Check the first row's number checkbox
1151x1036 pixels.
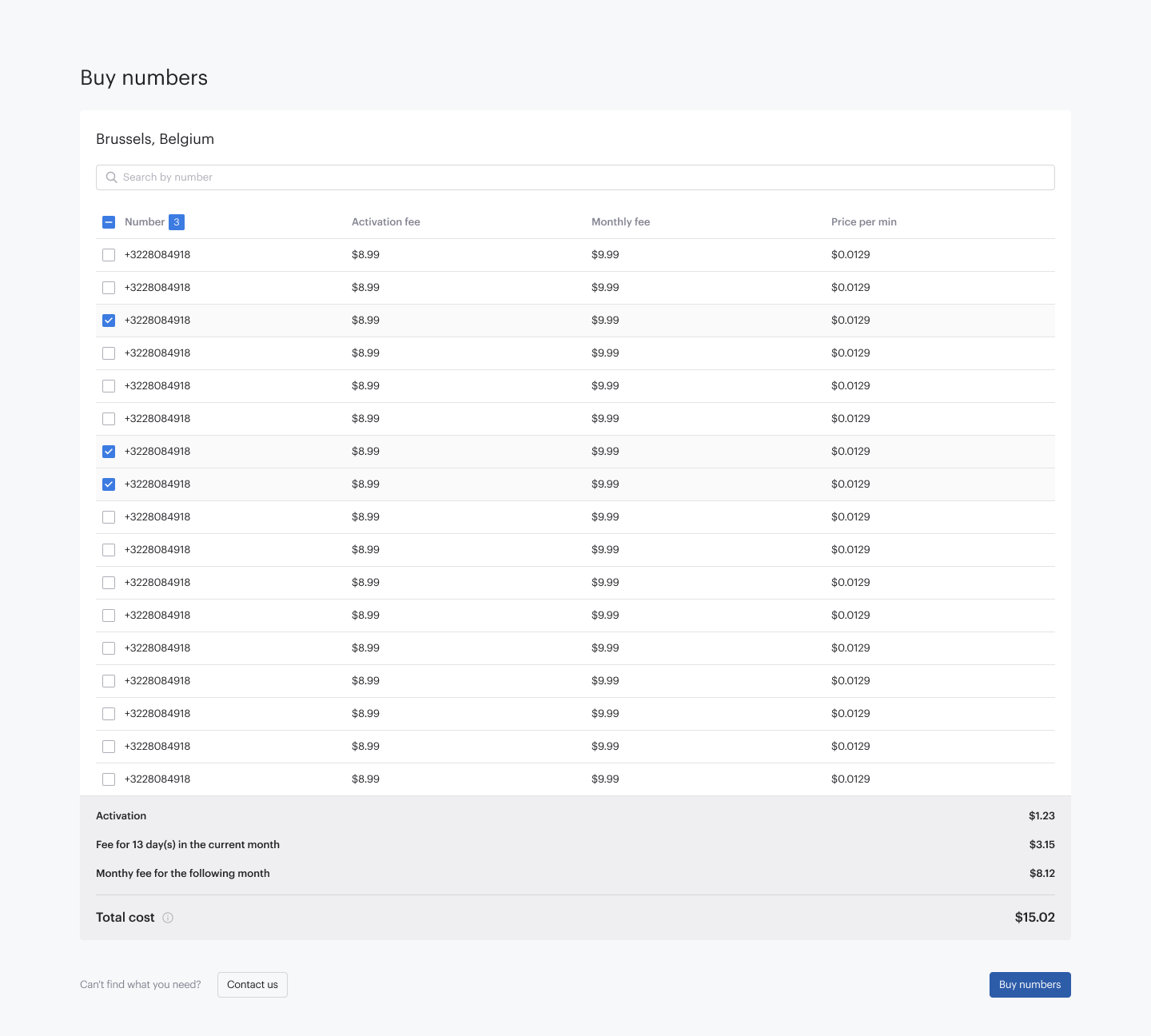(109, 255)
